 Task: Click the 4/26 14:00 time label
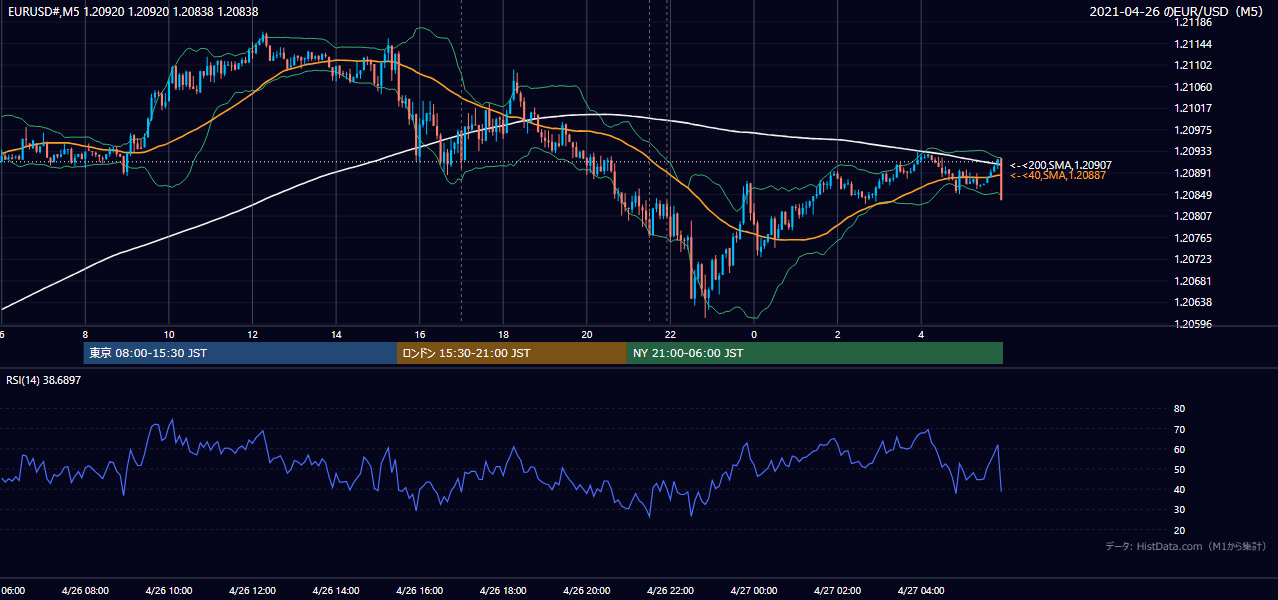click(x=336, y=590)
